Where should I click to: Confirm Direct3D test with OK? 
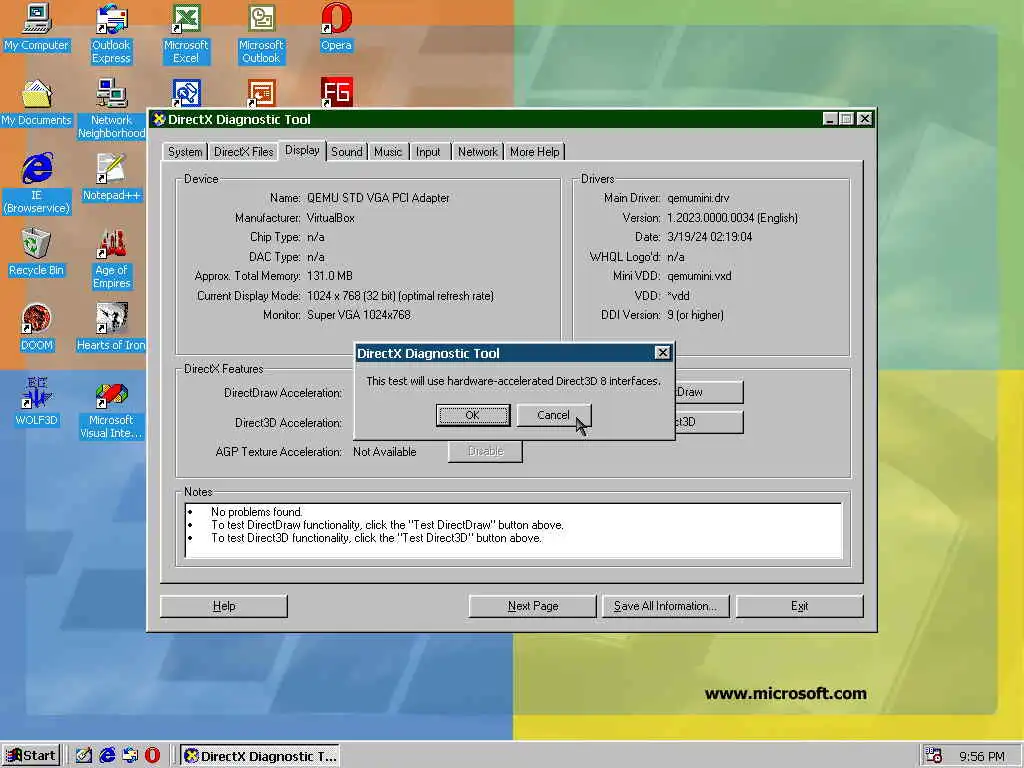pos(473,415)
